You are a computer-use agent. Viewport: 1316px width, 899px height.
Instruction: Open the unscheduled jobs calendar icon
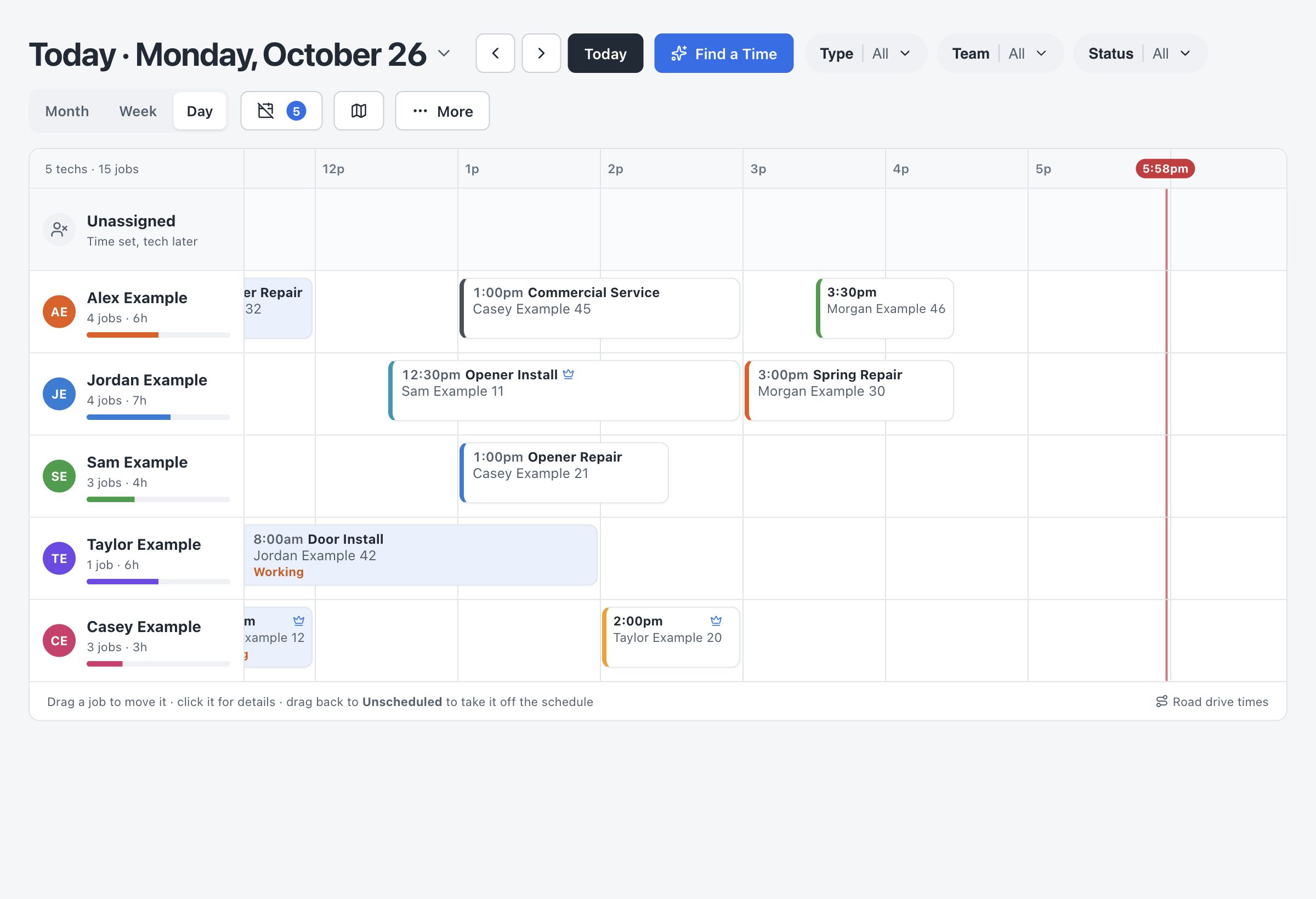[265, 110]
